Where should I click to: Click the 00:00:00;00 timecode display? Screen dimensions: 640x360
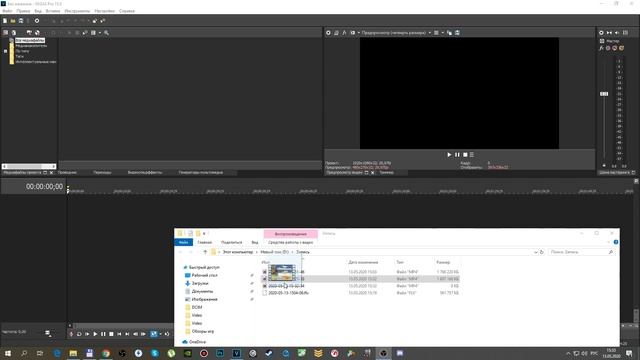[x=44, y=187]
